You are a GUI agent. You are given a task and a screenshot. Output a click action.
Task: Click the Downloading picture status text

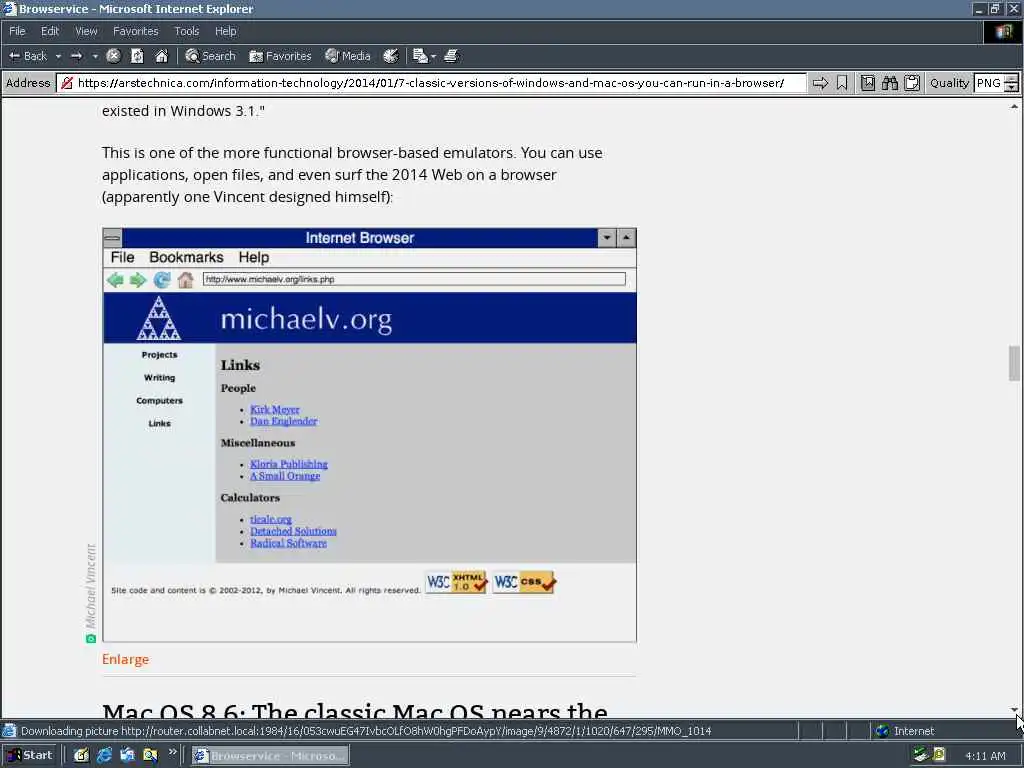tap(366, 731)
